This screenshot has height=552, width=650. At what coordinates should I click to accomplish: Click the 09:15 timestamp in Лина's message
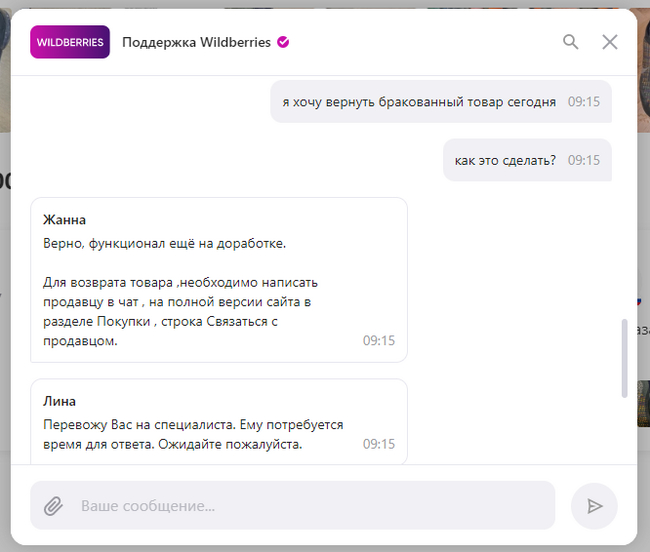point(379,444)
